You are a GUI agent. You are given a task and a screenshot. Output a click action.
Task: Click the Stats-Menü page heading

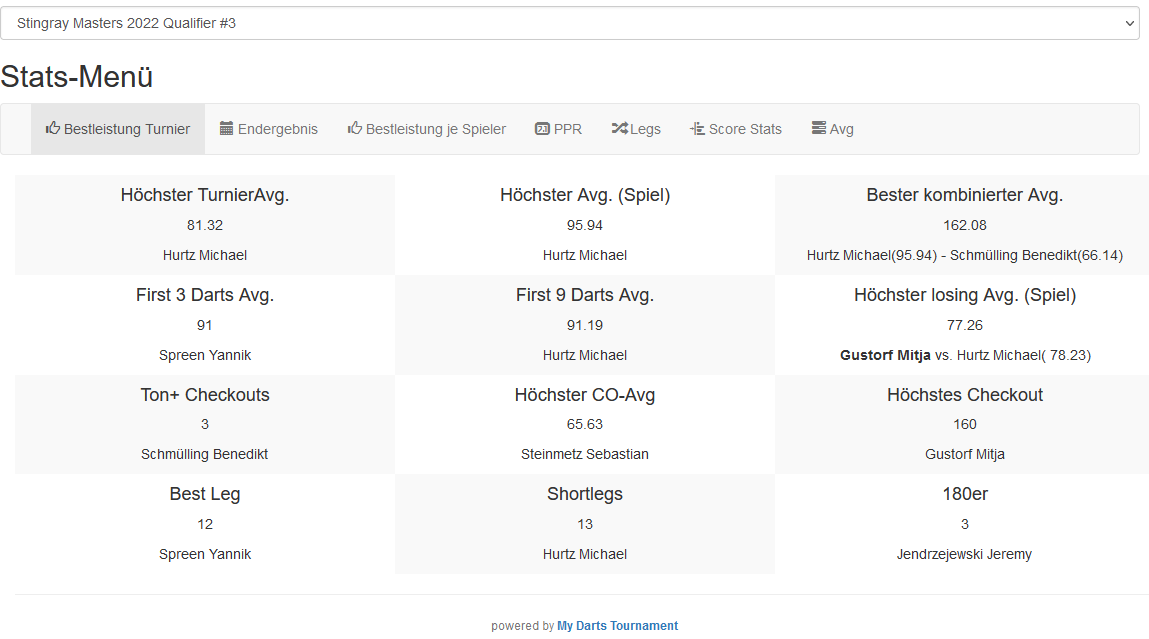point(77,77)
